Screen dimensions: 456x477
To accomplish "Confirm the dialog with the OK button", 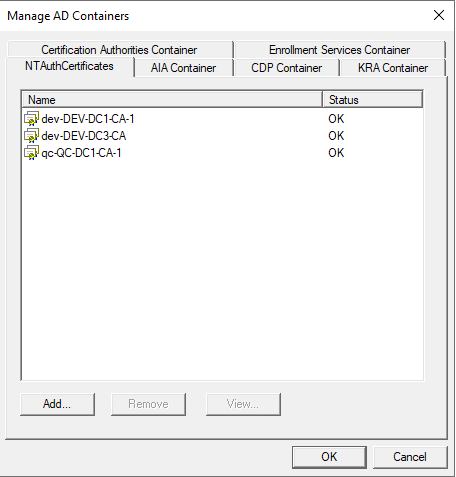I will coord(329,457).
